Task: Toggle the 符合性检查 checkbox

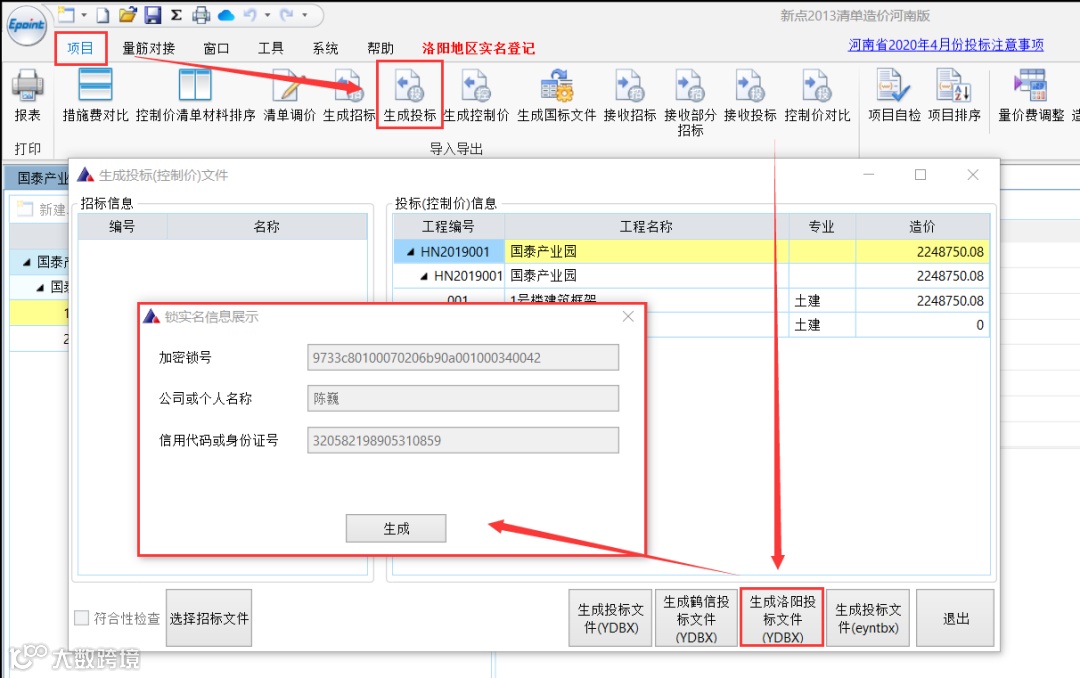Action: pyautogui.click(x=81, y=618)
